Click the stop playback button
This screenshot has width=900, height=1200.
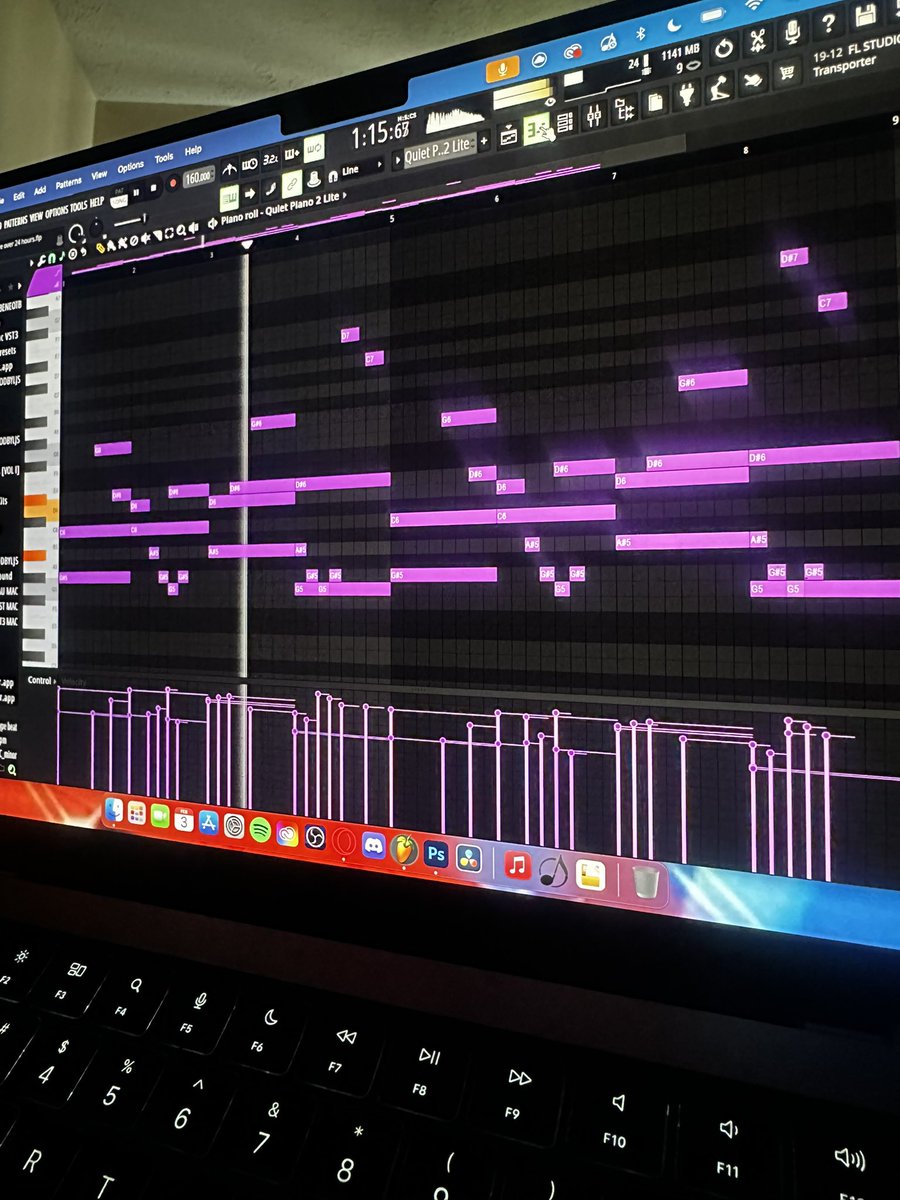[x=153, y=188]
